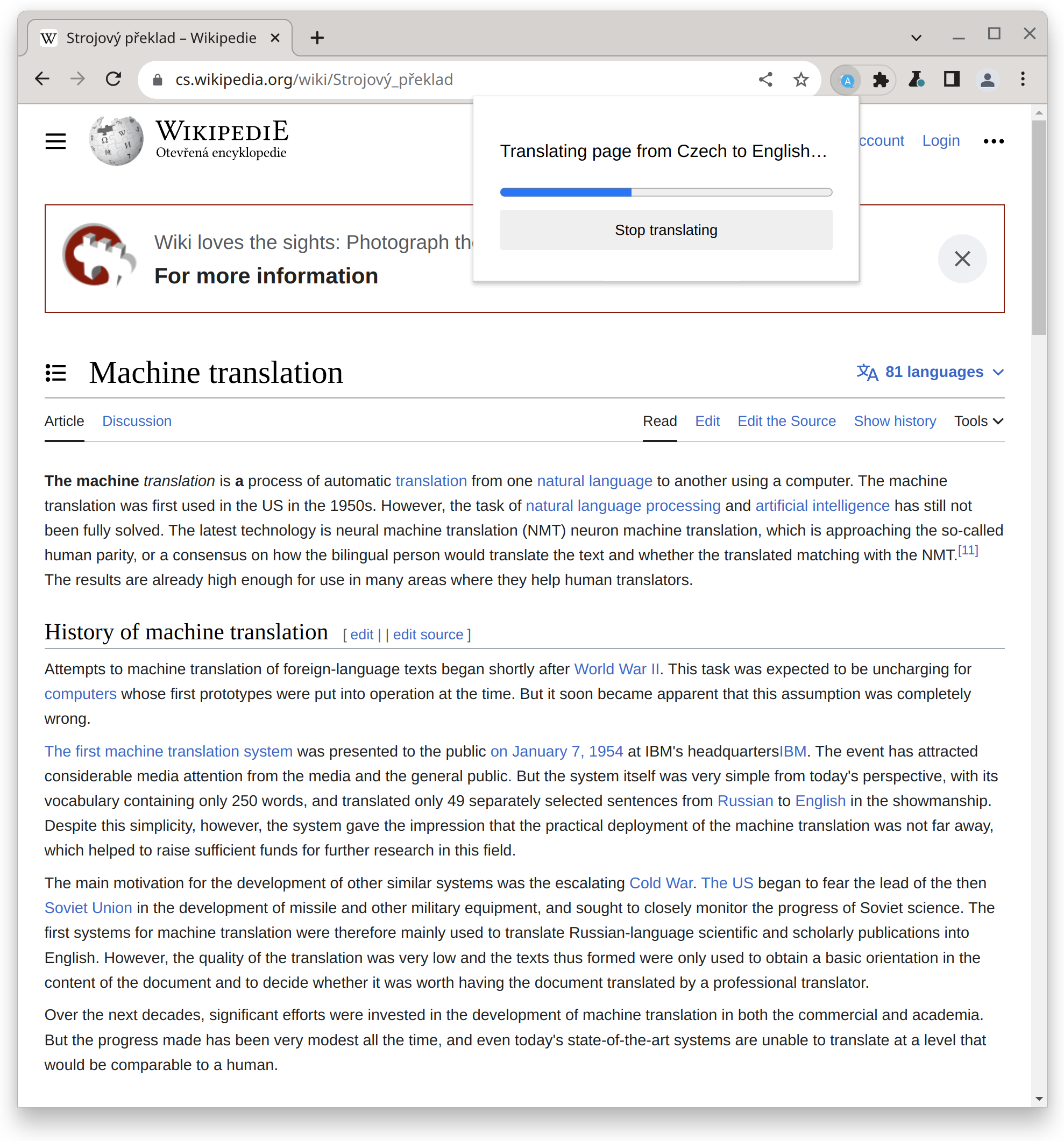
Task: Open the Wikipedia hamburger menu
Action: (x=55, y=141)
